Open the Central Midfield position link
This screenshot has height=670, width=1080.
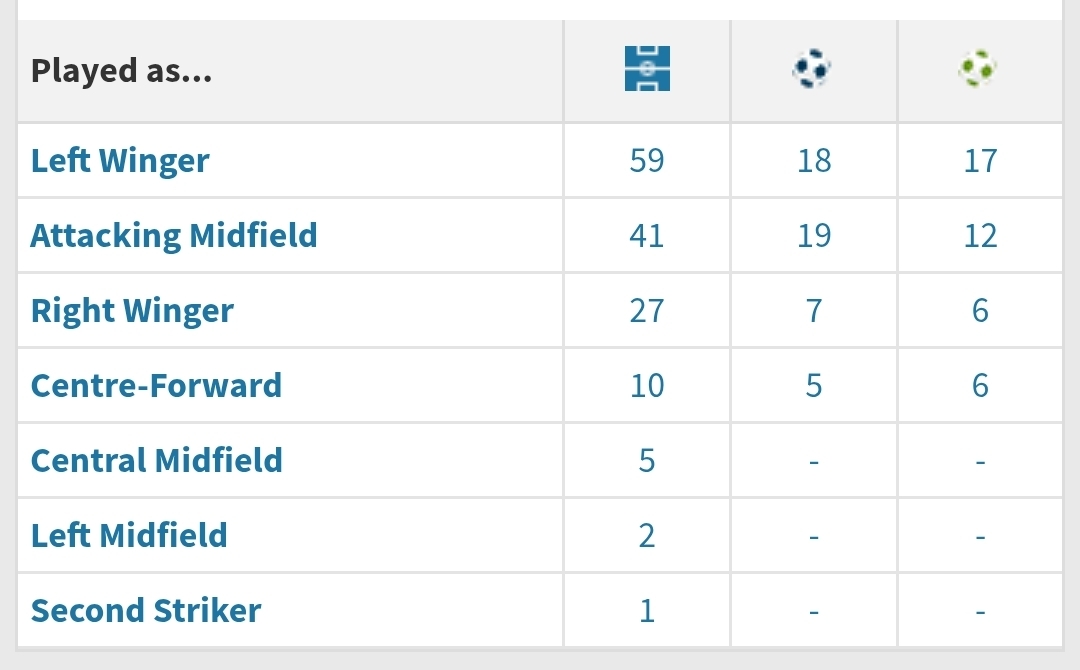(156, 461)
